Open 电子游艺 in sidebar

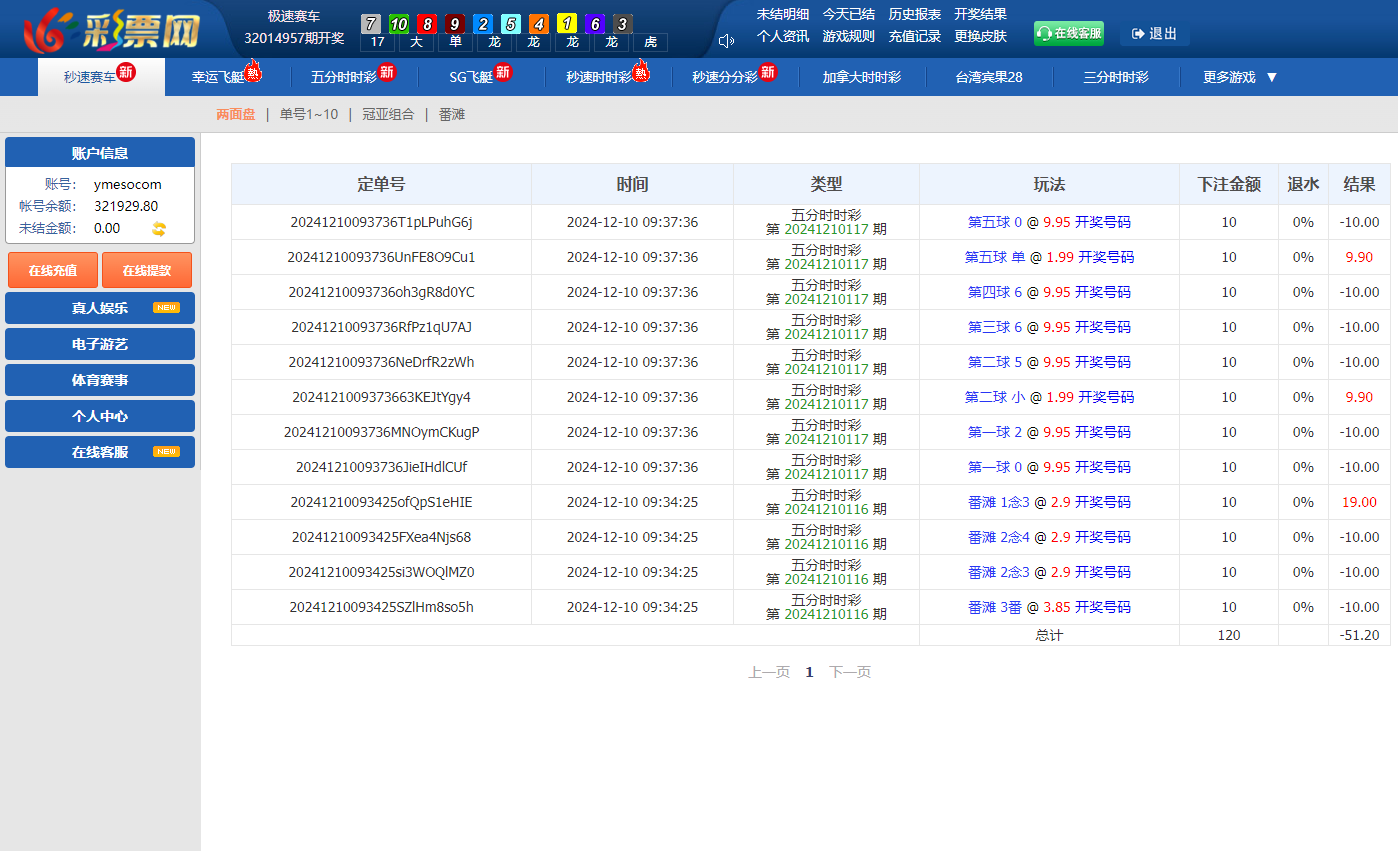(100, 344)
